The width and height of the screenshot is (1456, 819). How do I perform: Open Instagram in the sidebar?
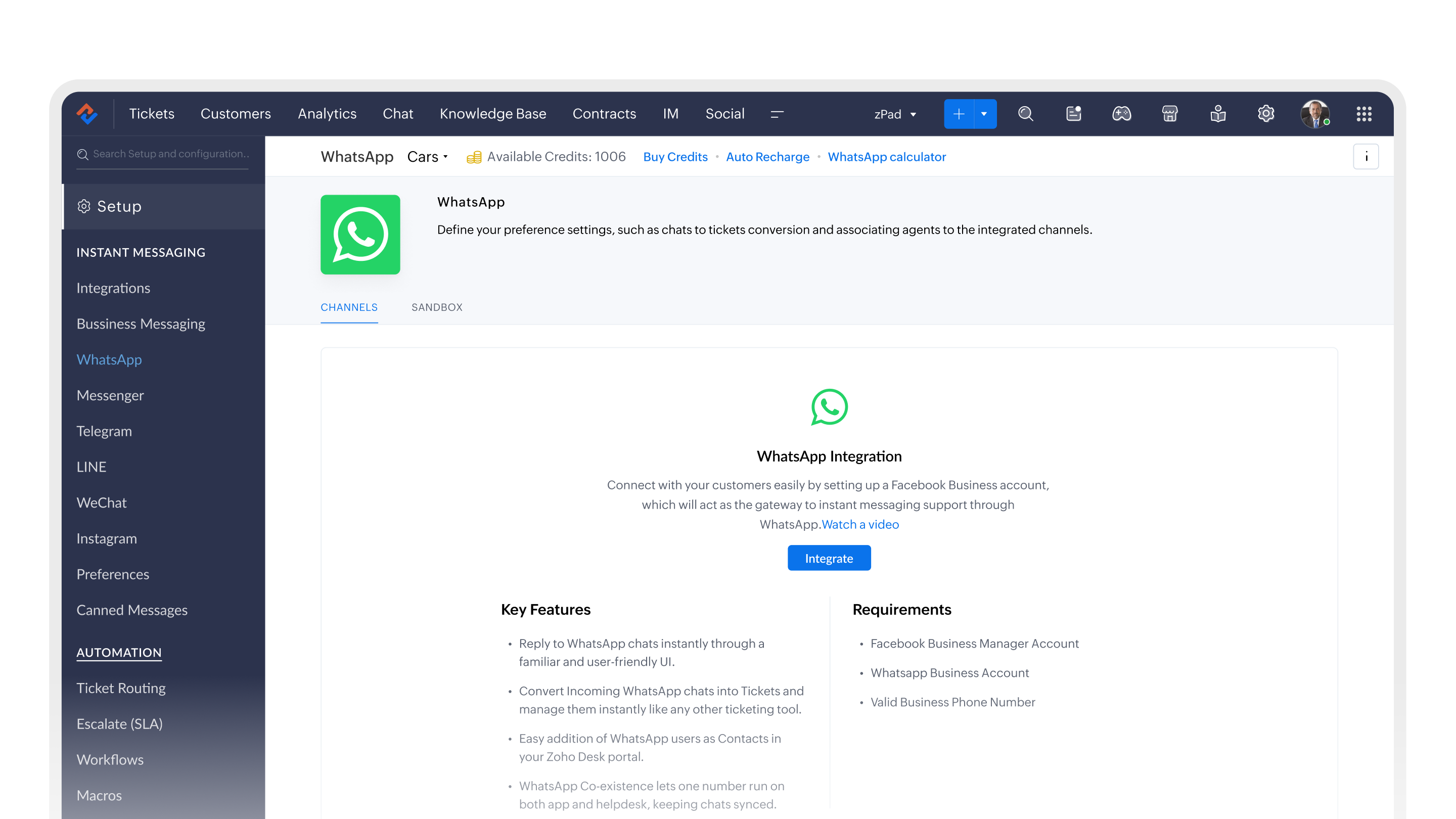coord(106,538)
